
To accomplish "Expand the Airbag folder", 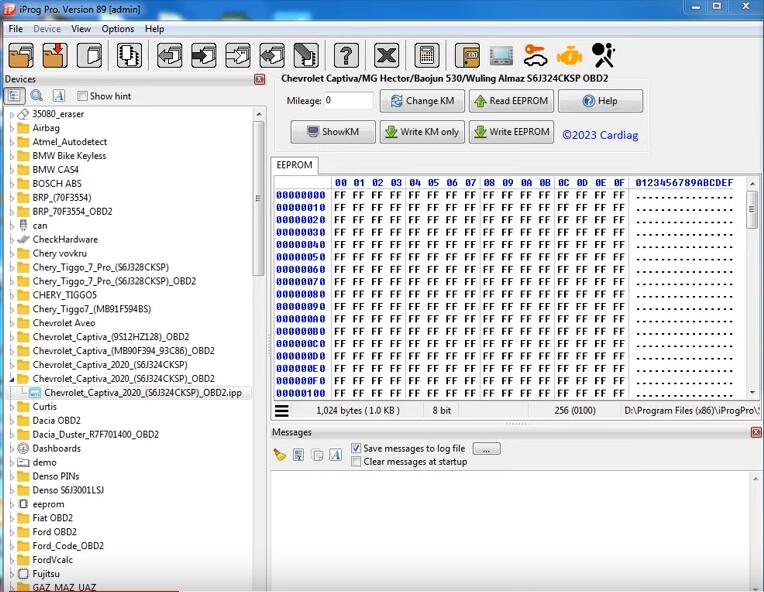I will [12, 128].
